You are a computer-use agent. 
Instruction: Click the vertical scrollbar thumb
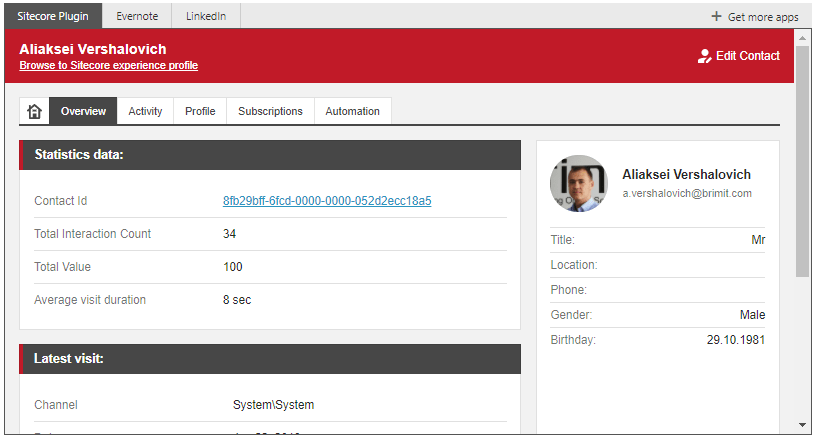(802, 161)
